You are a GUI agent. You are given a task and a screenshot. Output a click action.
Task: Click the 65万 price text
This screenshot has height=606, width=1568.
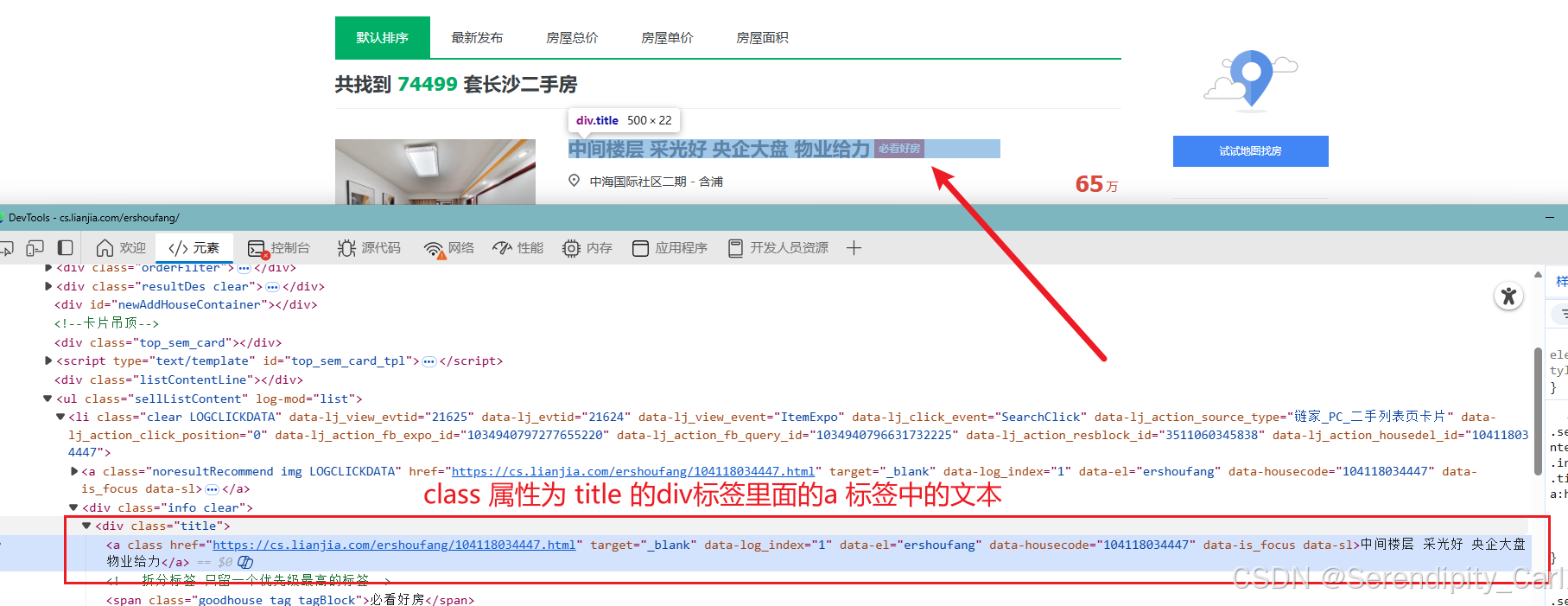(1096, 184)
